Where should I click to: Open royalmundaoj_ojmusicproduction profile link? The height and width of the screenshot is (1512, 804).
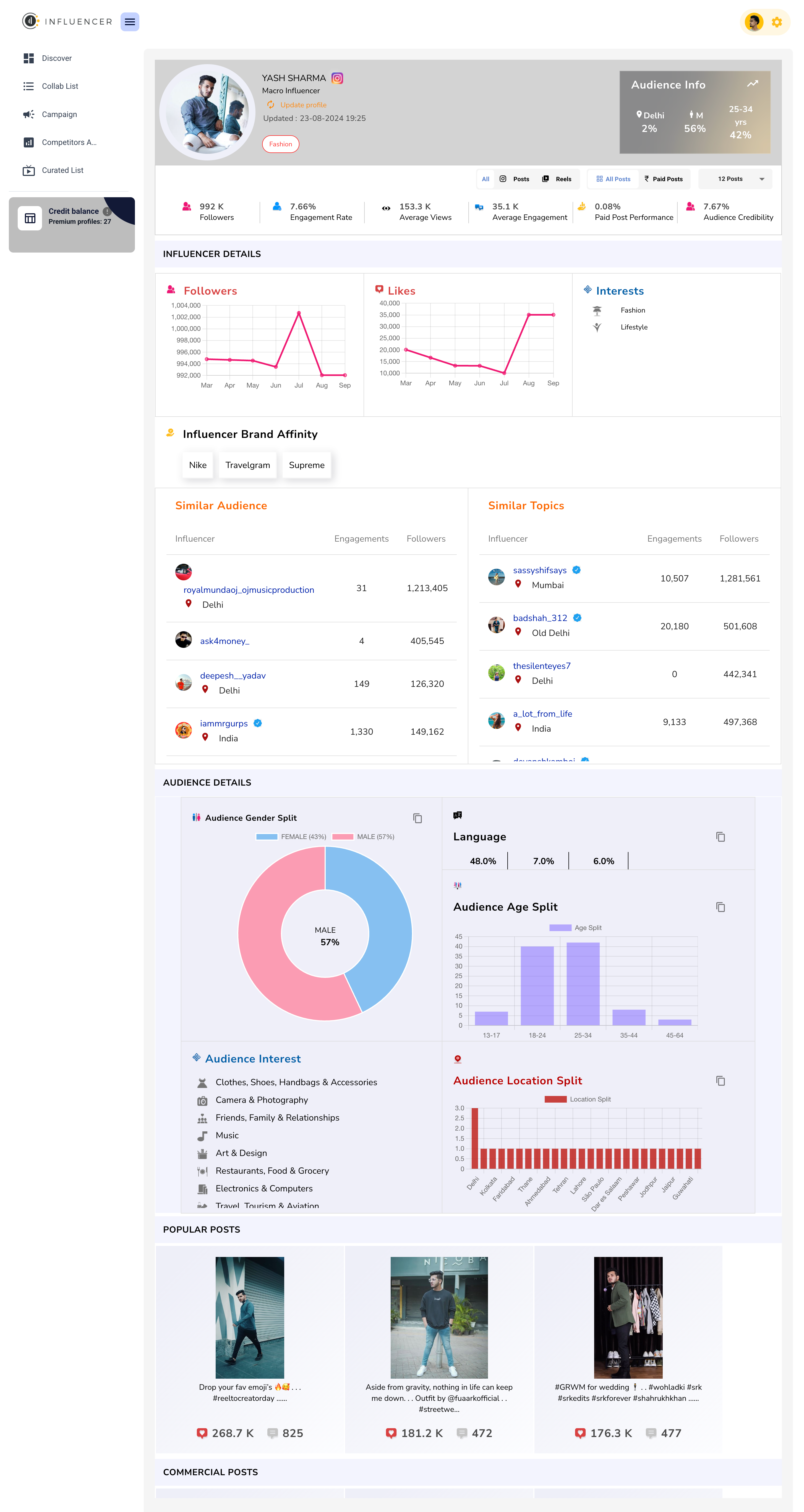point(249,590)
